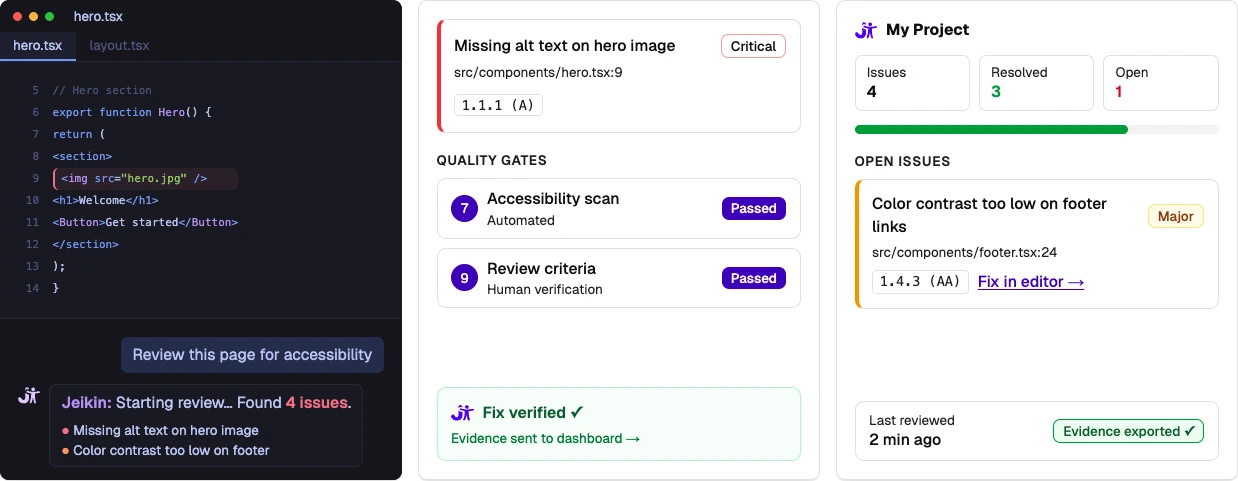Click the number 9 badge for Review criteria
The width and height of the screenshot is (1238, 481).
463,278
